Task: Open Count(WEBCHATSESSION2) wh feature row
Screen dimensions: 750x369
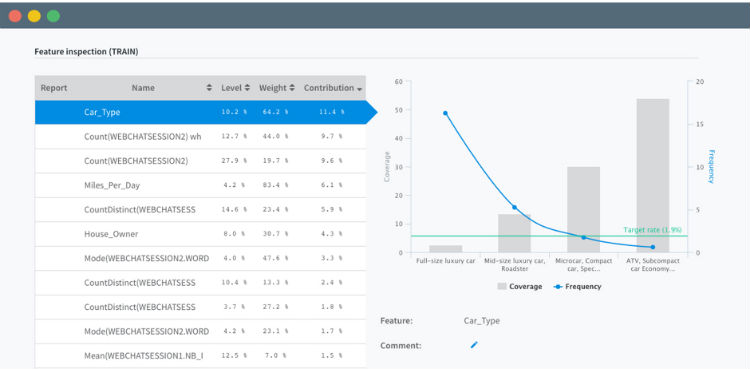Action: [x=200, y=136]
